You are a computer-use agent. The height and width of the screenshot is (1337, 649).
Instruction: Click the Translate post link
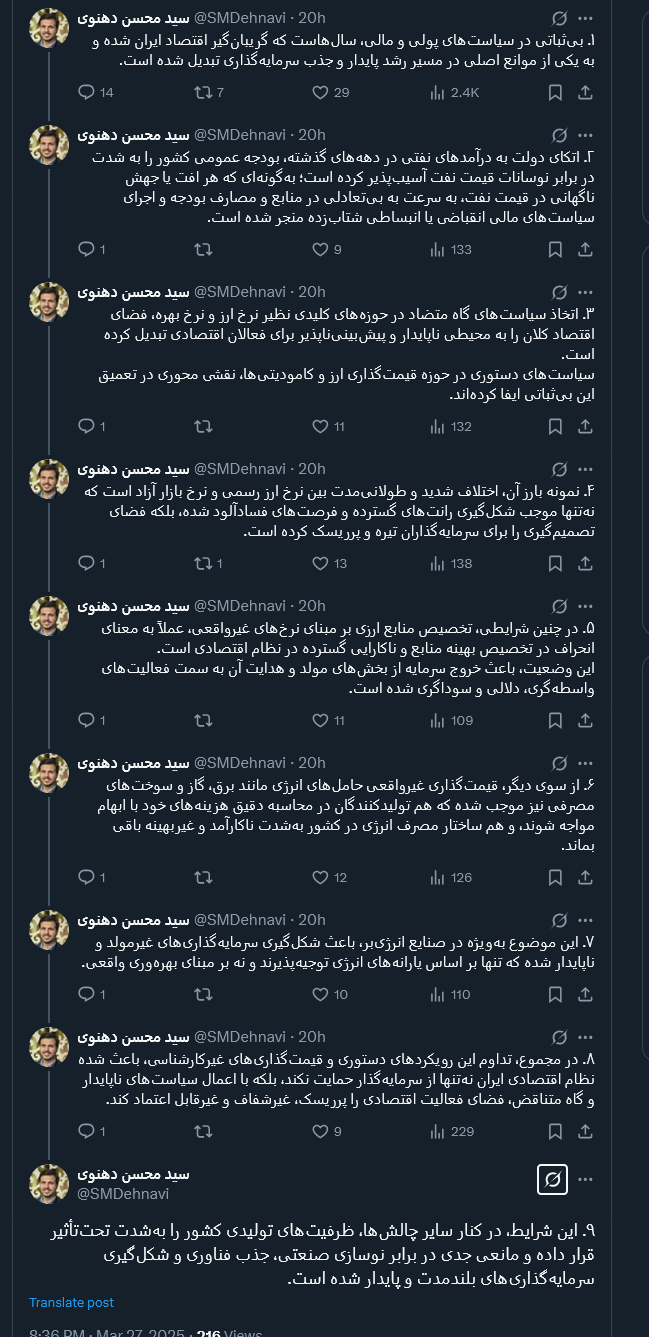click(x=71, y=1303)
